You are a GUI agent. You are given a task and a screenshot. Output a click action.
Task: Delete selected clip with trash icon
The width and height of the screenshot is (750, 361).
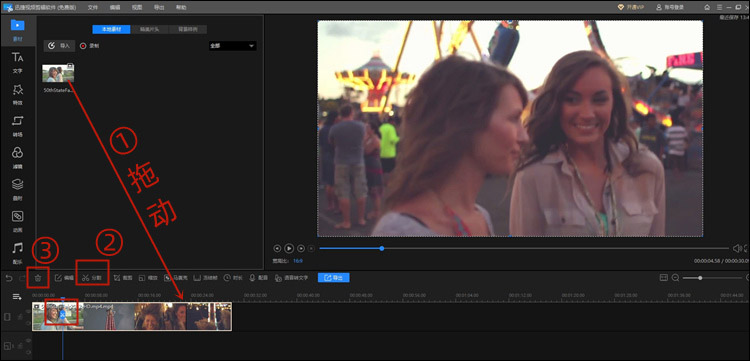[38, 278]
